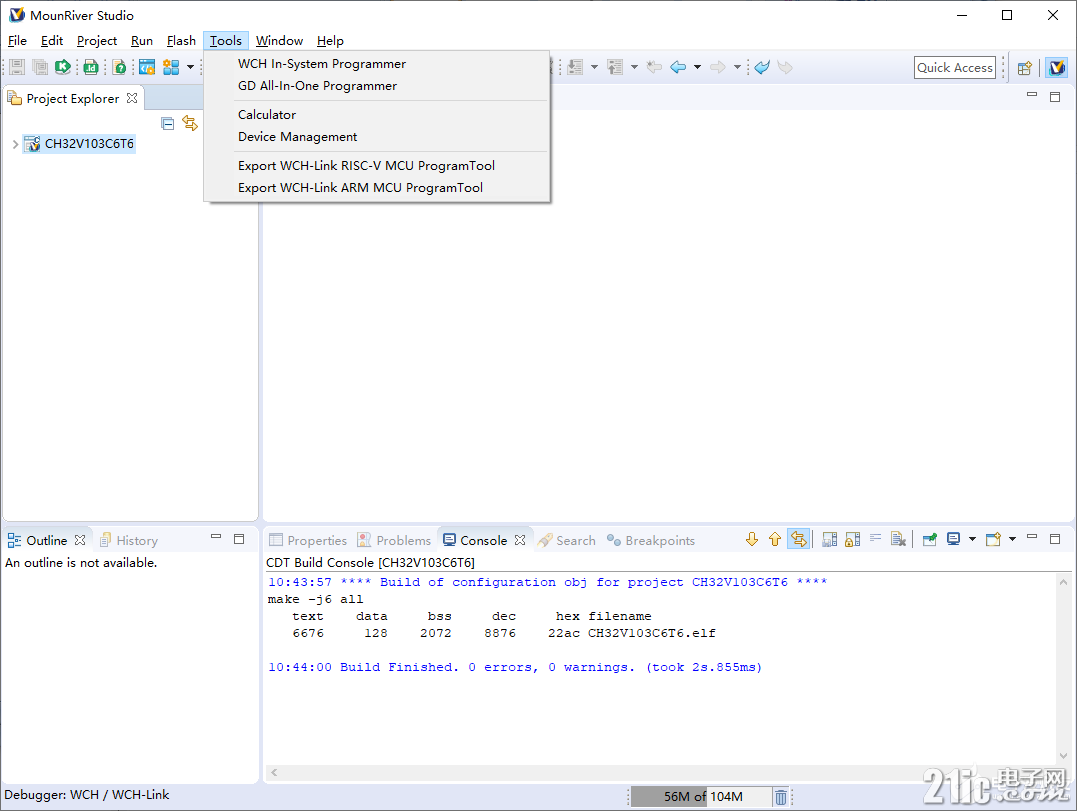Screen dimensions: 1077x811
Task: Open the Open Console dropdown arrow
Action: point(1012,540)
